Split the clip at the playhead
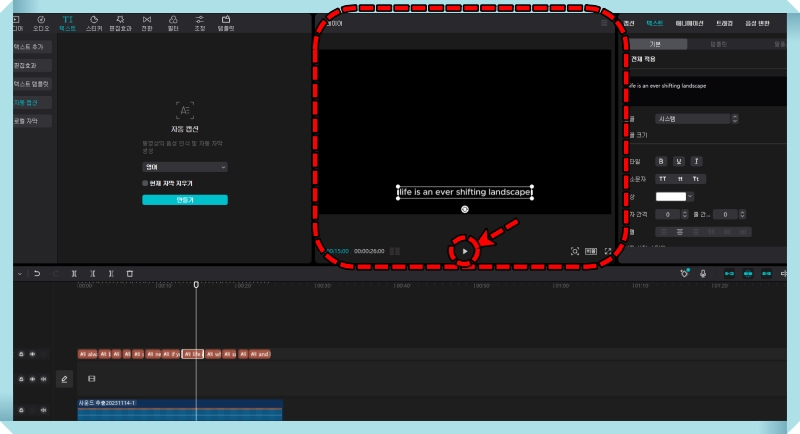 (74, 274)
